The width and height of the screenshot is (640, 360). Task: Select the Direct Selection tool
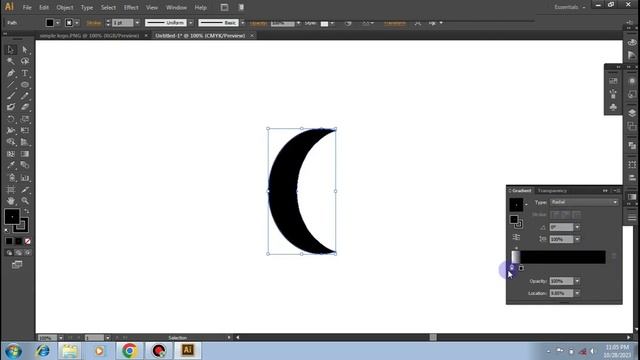pos(25,49)
